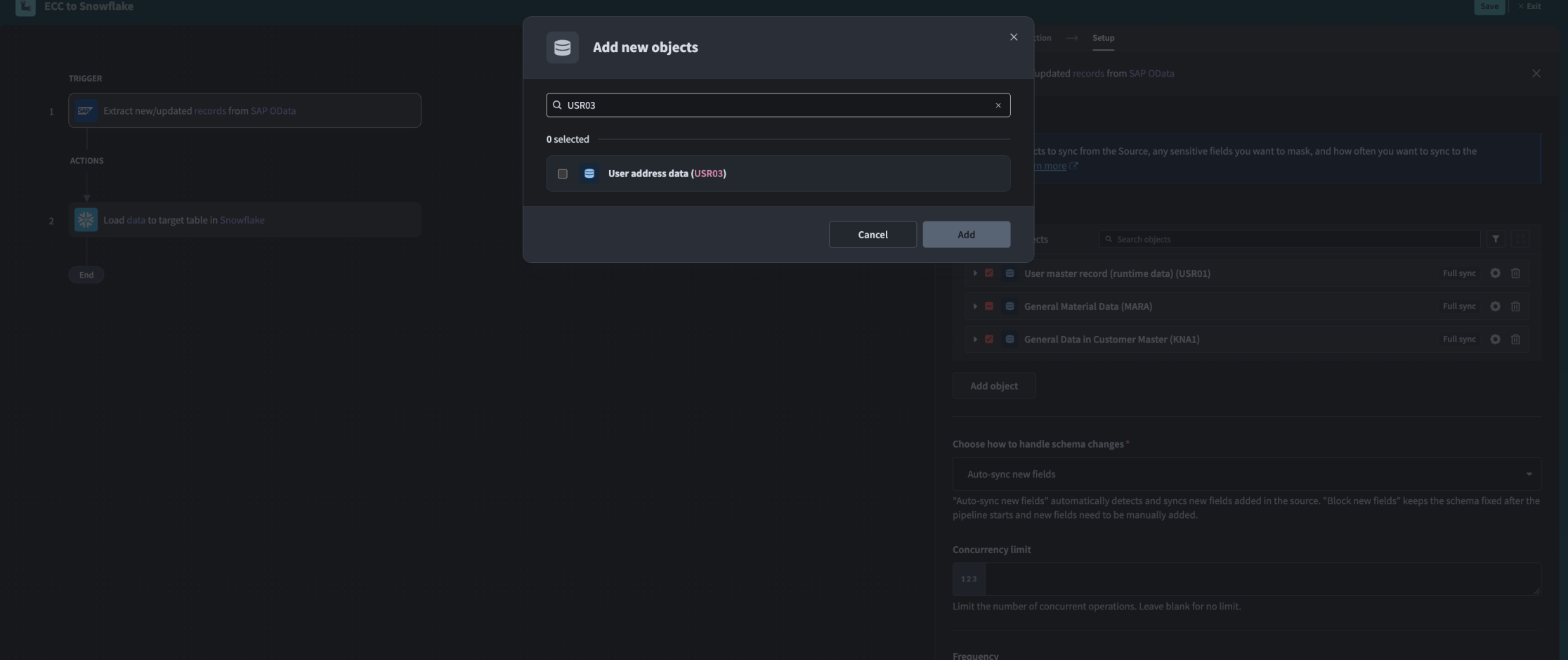1568x660 pixels.
Task: Expand the objects list to fullscreen
Action: click(x=1520, y=239)
